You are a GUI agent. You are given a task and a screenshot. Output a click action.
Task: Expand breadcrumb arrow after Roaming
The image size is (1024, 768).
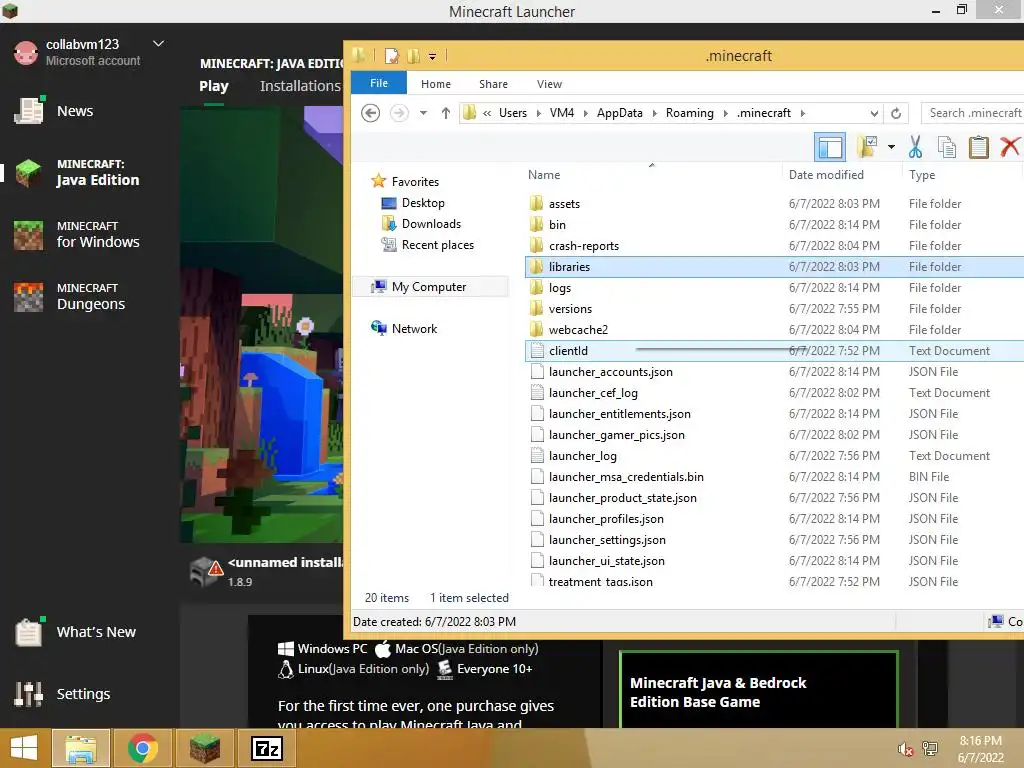point(725,114)
